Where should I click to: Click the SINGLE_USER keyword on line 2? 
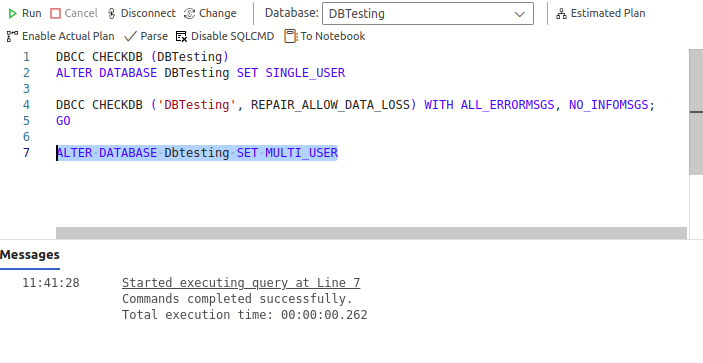coord(305,73)
